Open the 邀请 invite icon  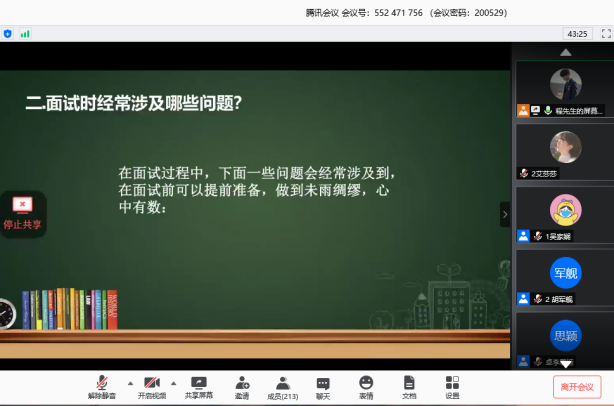point(242,383)
